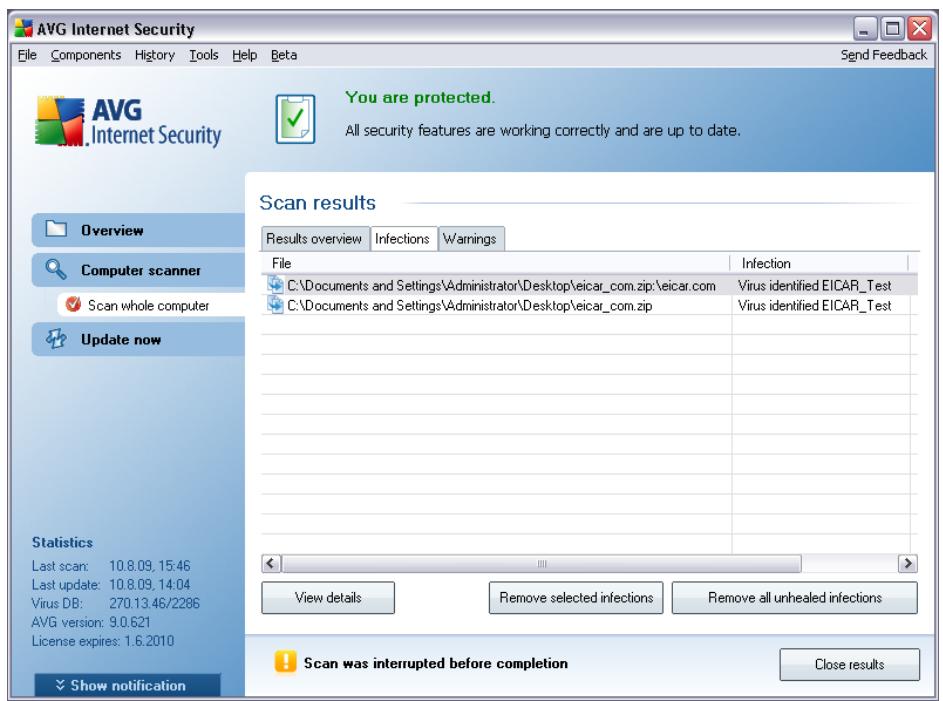
Task: Click the View details button
Action: pos(328,598)
